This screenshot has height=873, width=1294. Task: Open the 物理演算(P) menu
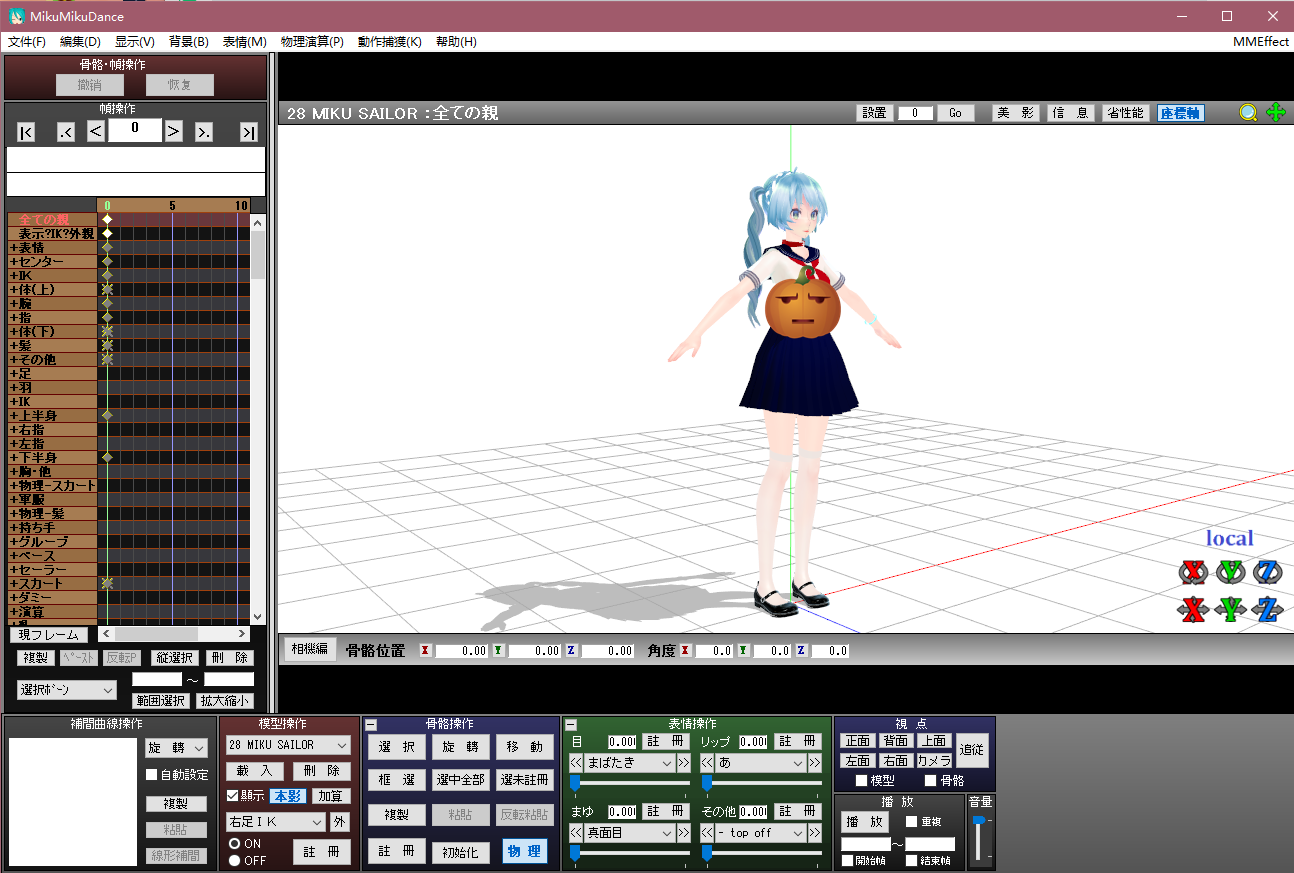click(x=312, y=42)
